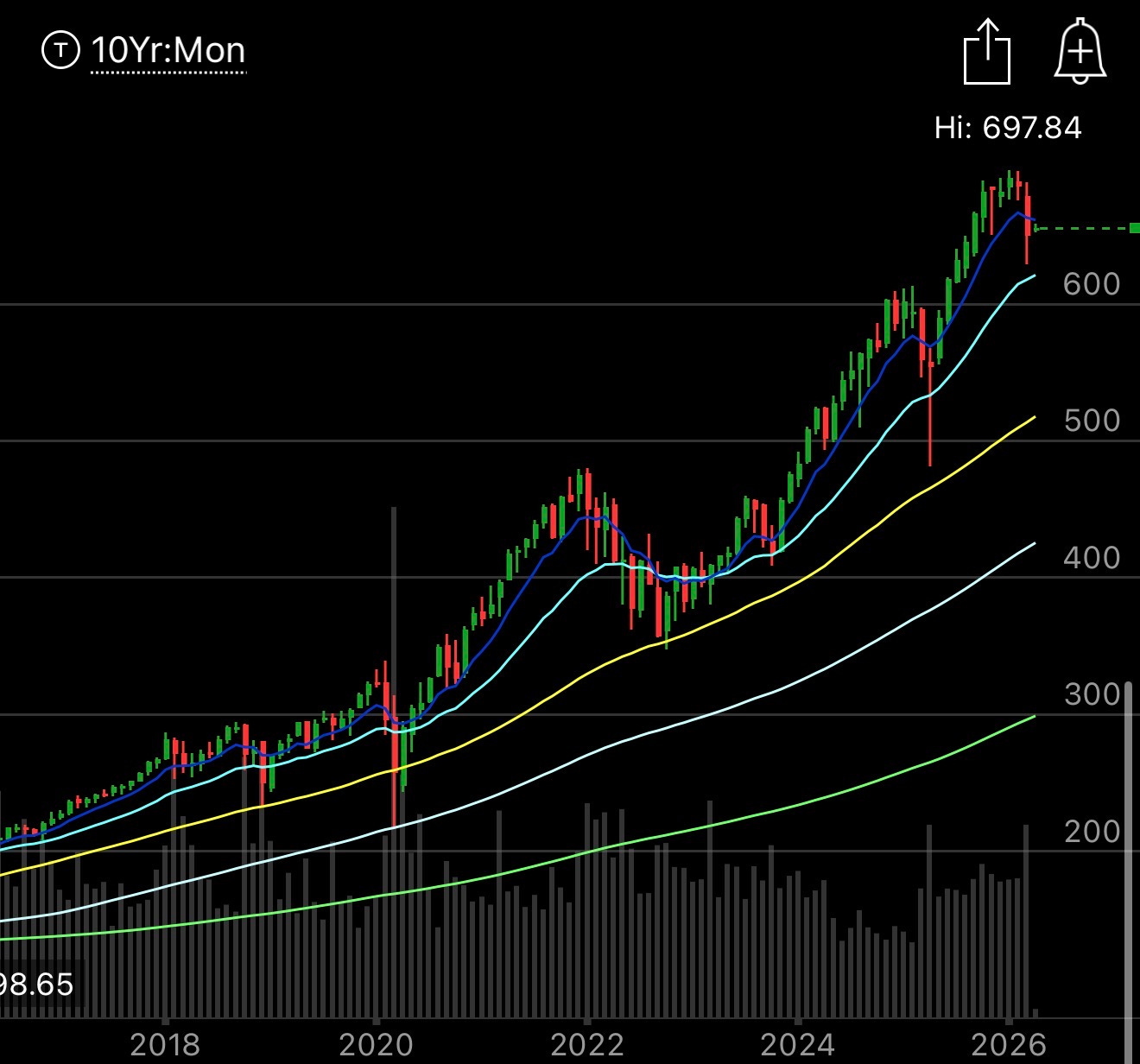Select the 300 price axis label
This screenshot has height=1064, width=1140.
point(1092,694)
